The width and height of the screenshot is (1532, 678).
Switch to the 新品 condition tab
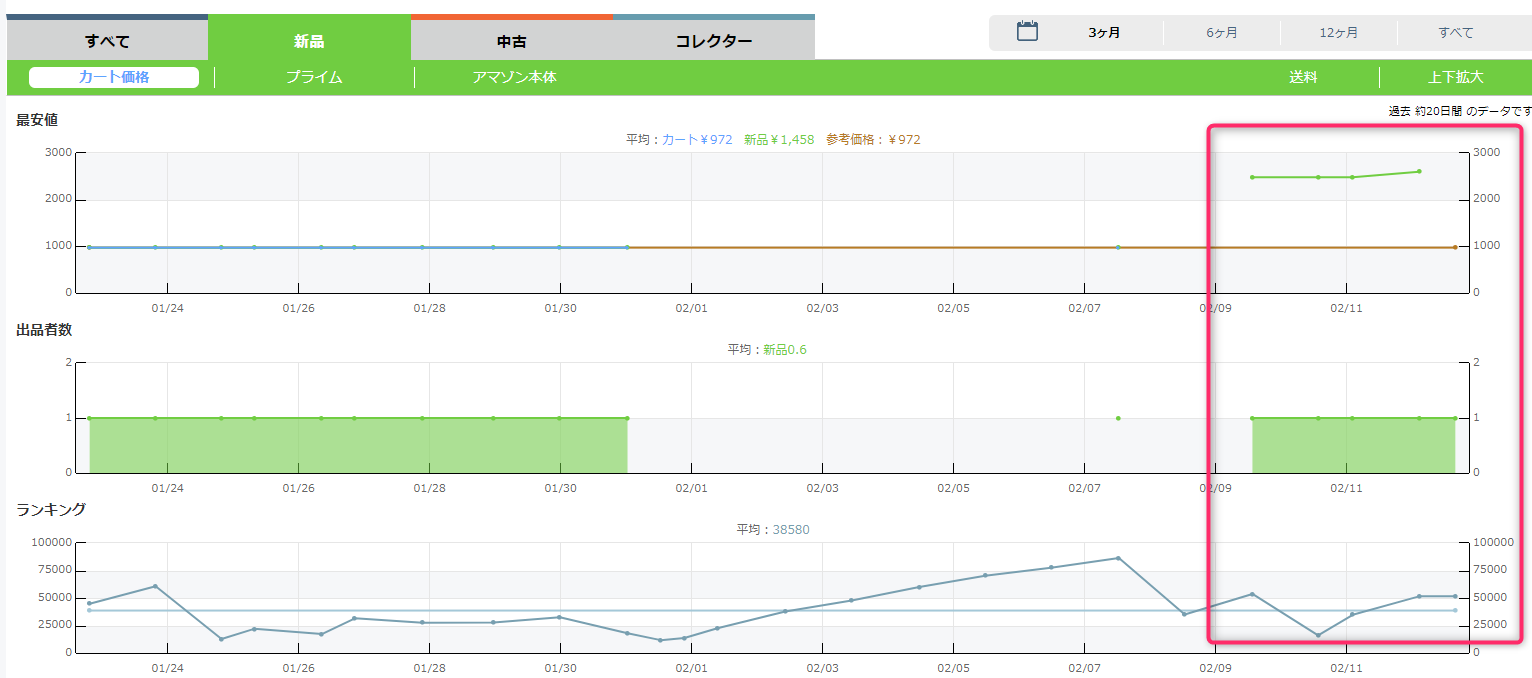tap(309, 41)
